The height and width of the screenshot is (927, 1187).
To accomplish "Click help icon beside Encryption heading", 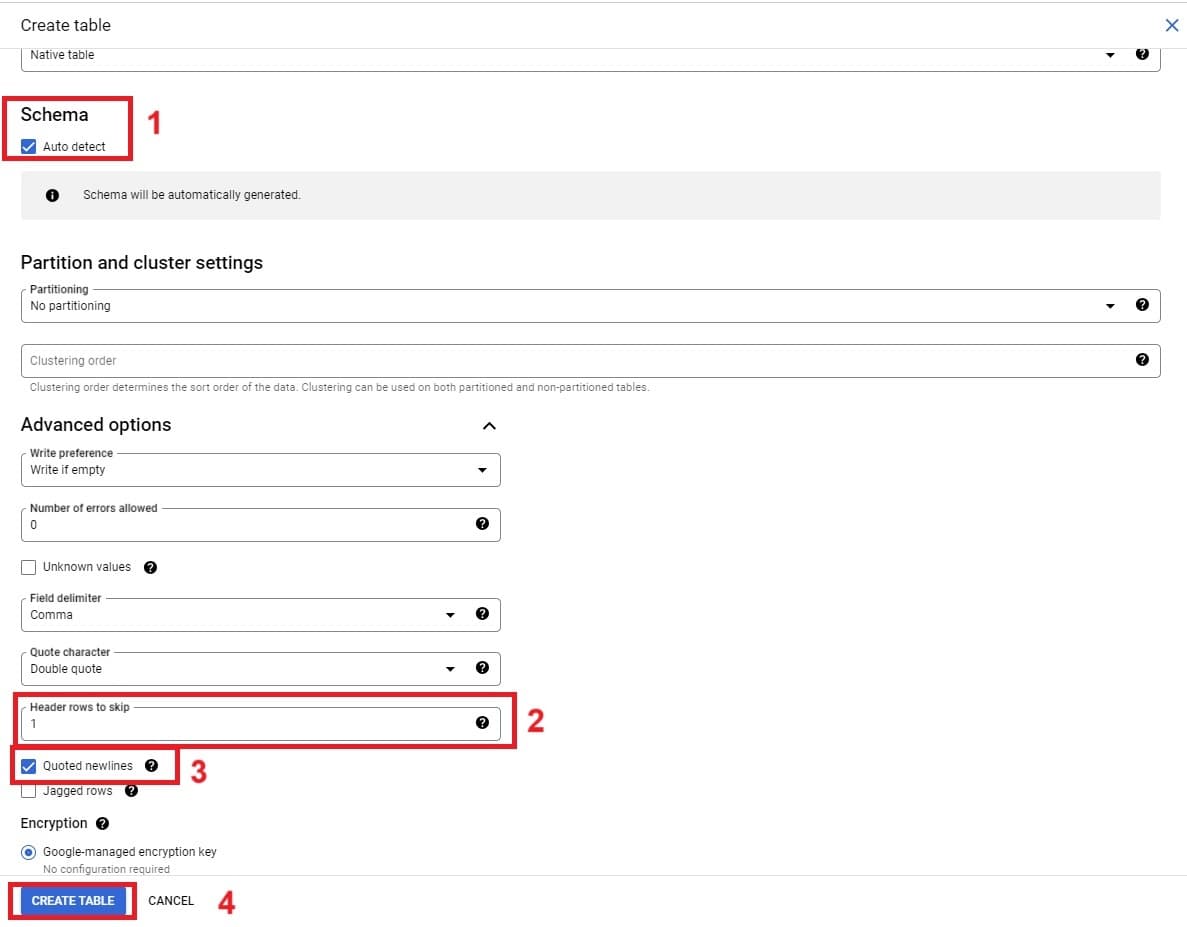I will coord(102,824).
